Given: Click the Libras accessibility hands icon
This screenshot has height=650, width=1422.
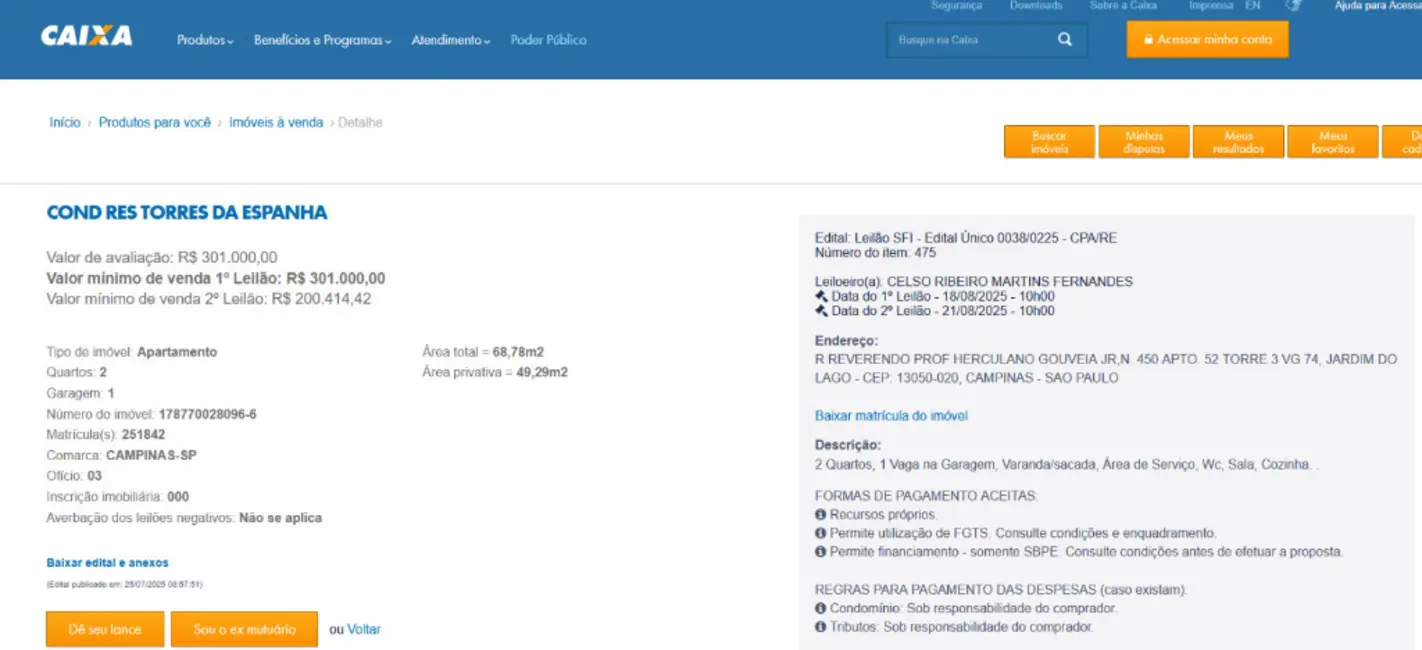Looking at the screenshot, I should click(x=1293, y=6).
